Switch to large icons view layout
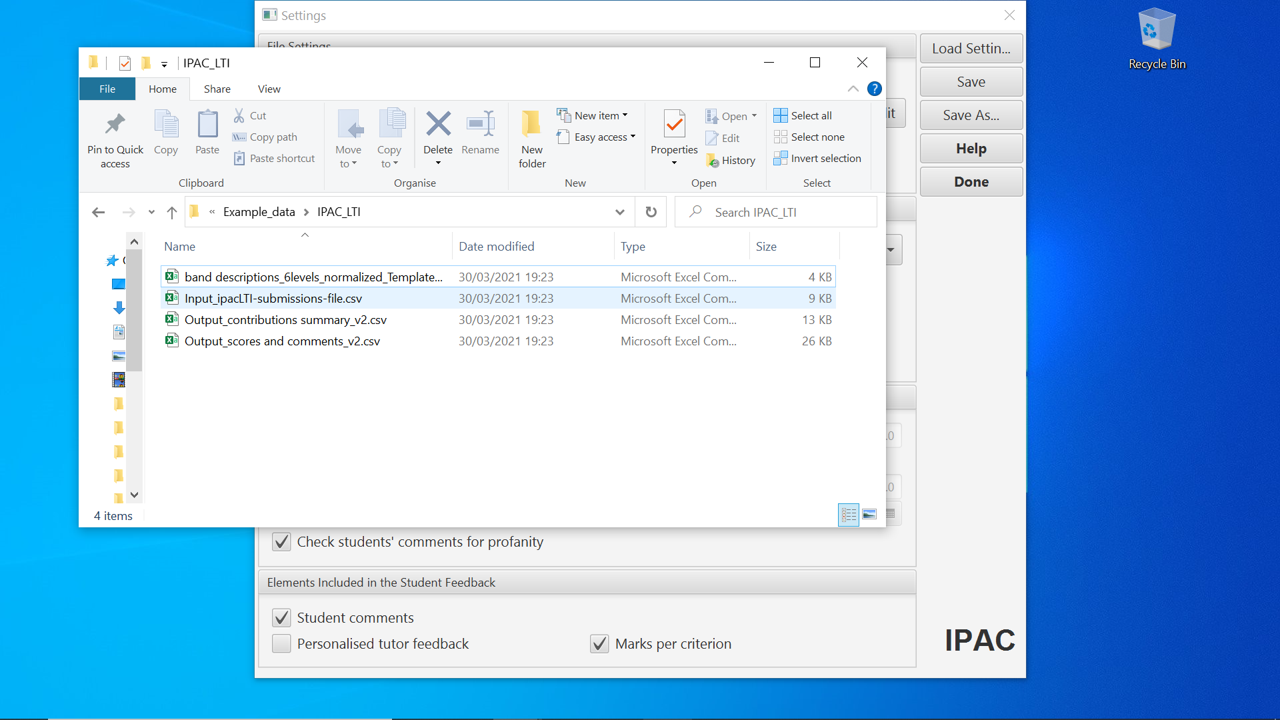 point(870,515)
